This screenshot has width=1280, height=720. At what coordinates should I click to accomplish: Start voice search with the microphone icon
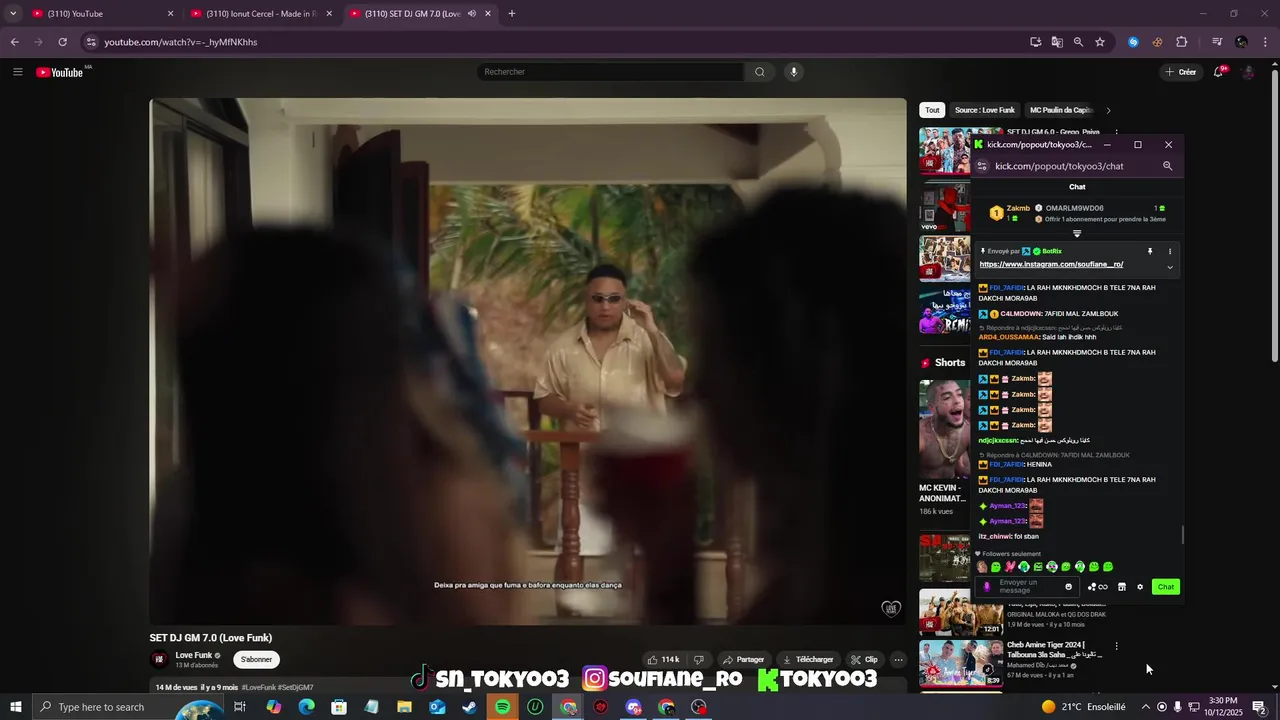pos(794,72)
